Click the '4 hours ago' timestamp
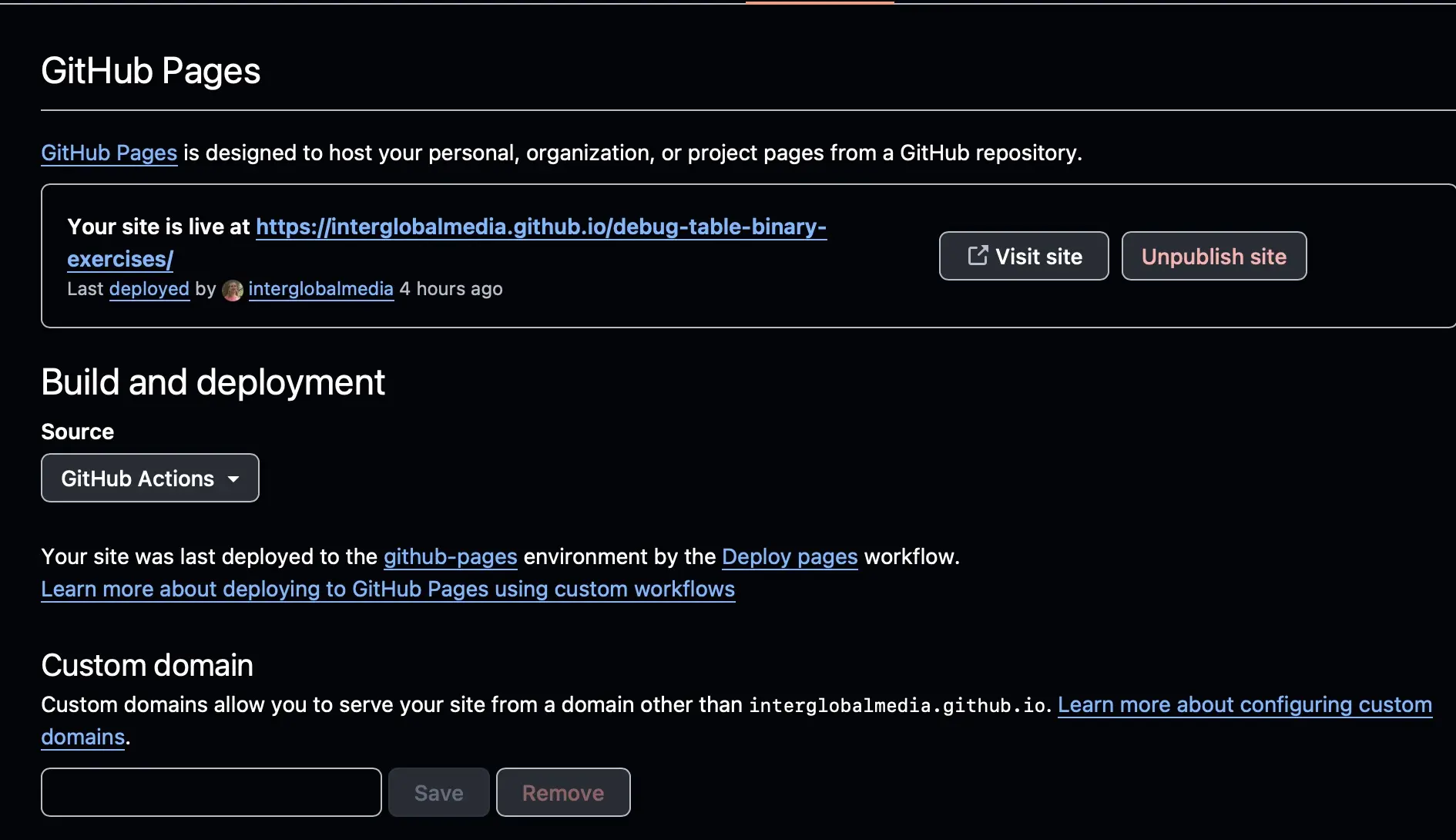 (x=451, y=289)
